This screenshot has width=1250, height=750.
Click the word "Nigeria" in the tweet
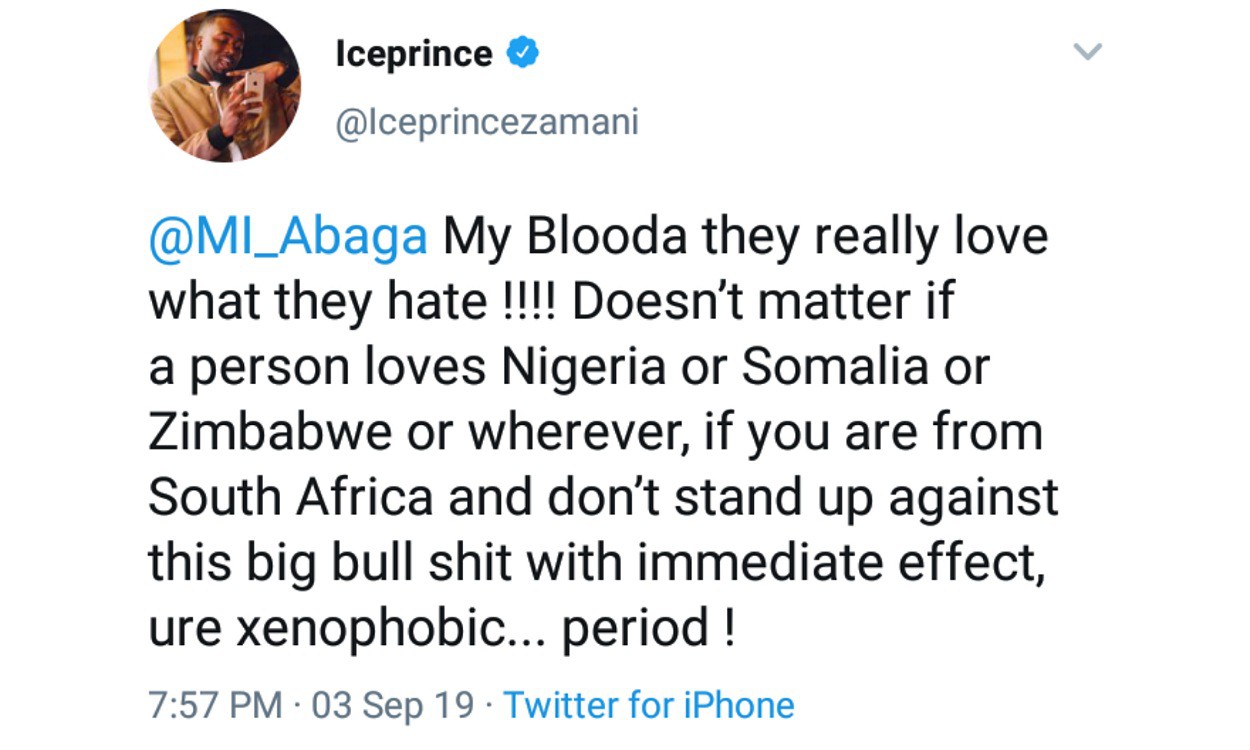pyautogui.click(x=583, y=368)
